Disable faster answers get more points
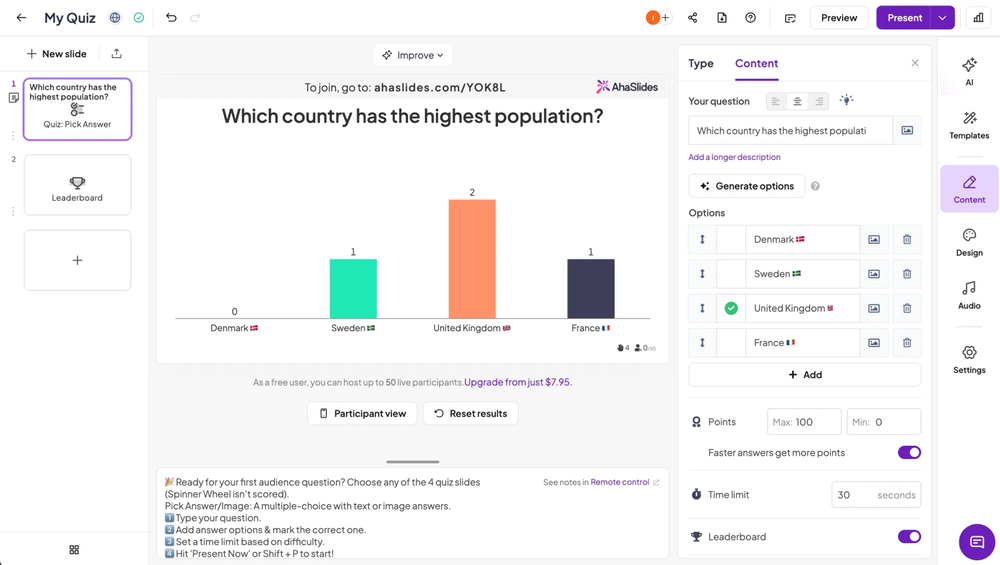The image size is (1000, 565). tap(908, 453)
